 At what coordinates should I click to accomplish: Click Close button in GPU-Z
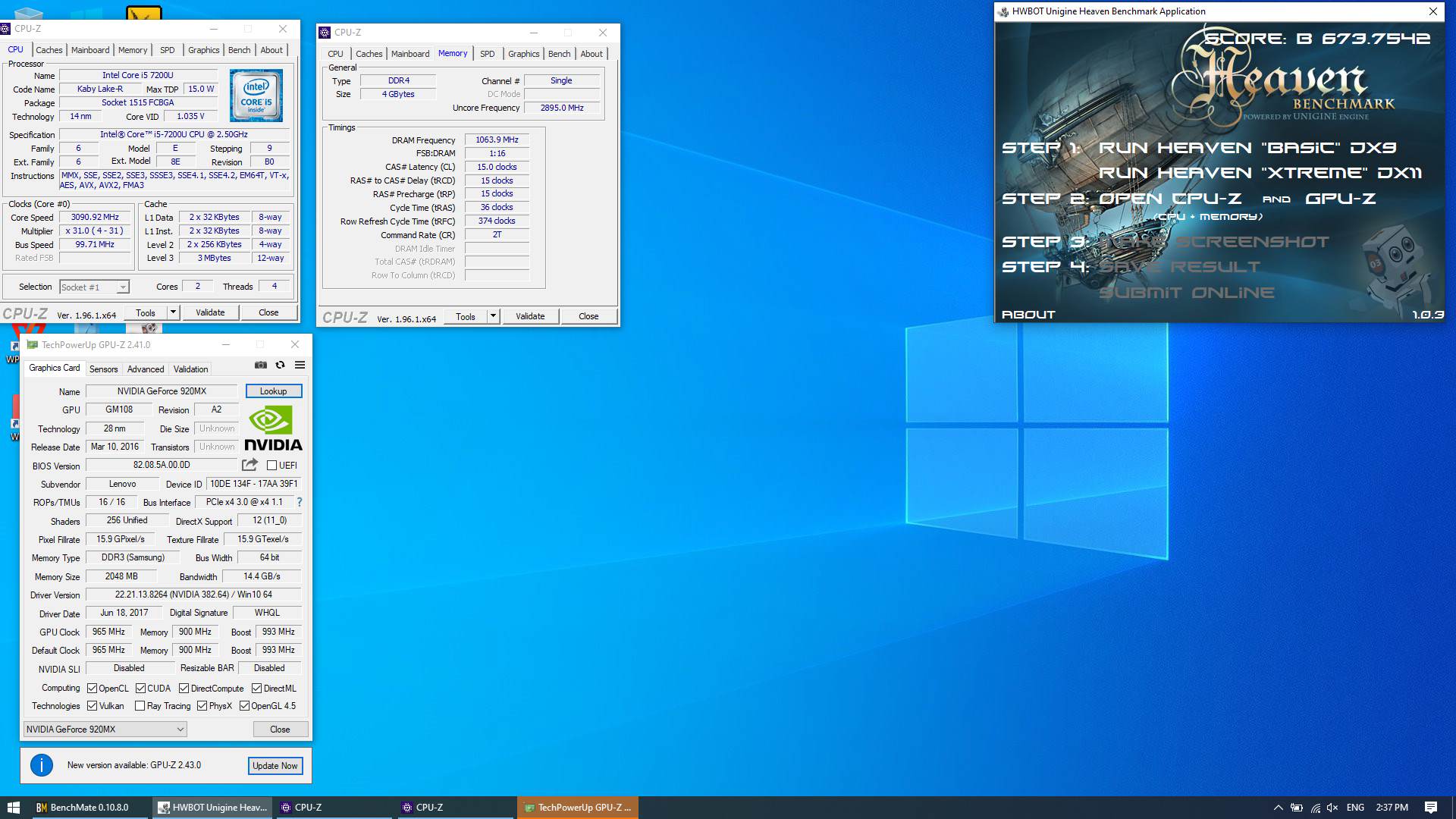tap(280, 730)
